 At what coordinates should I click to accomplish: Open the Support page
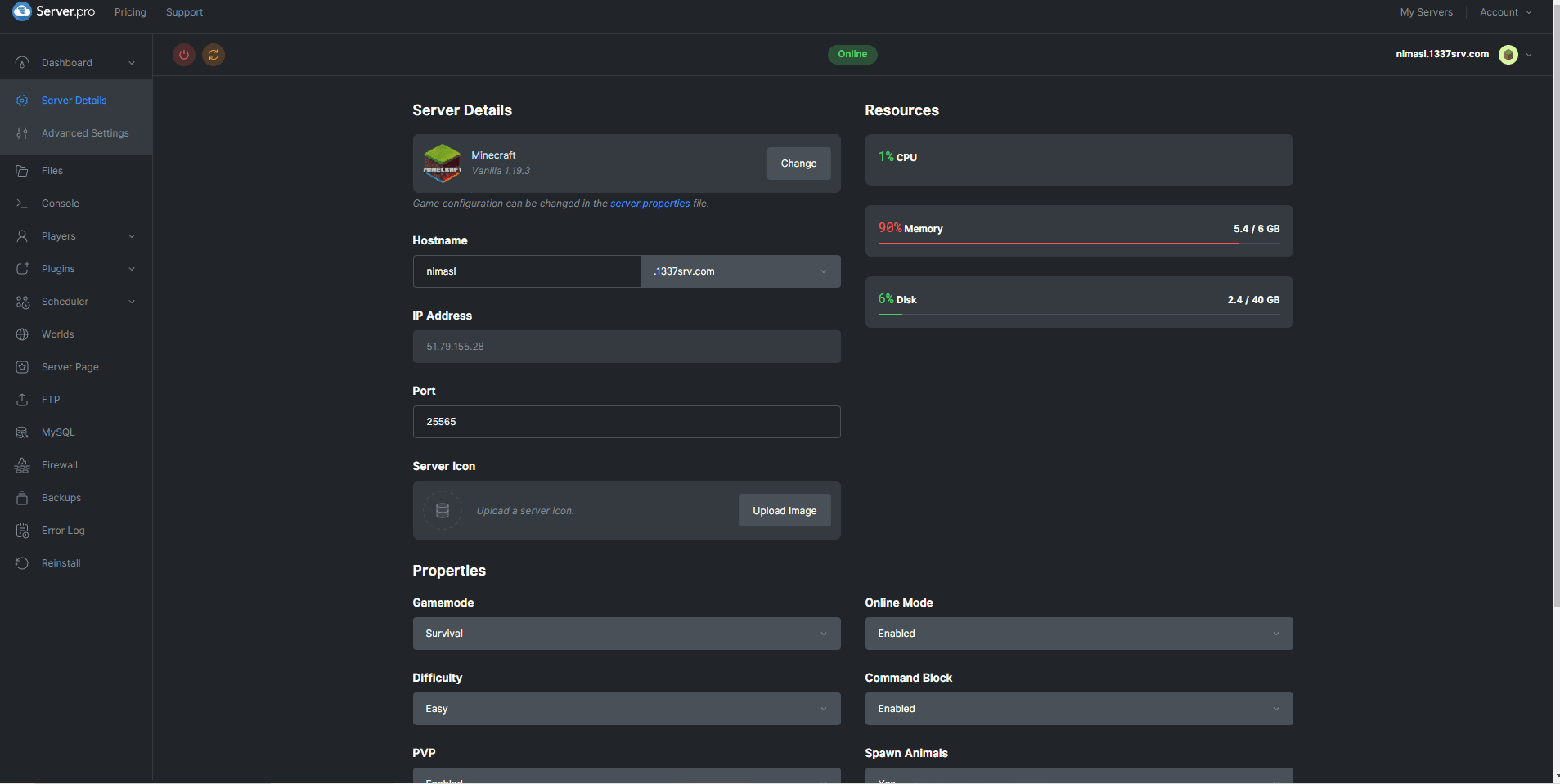click(x=184, y=12)
